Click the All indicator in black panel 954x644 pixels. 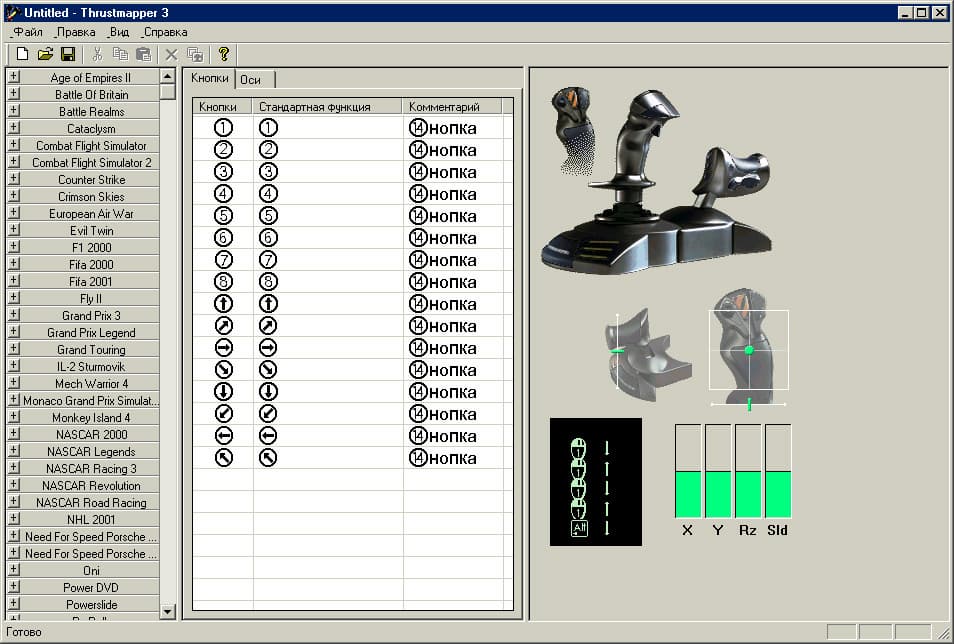tap(579, 529)
